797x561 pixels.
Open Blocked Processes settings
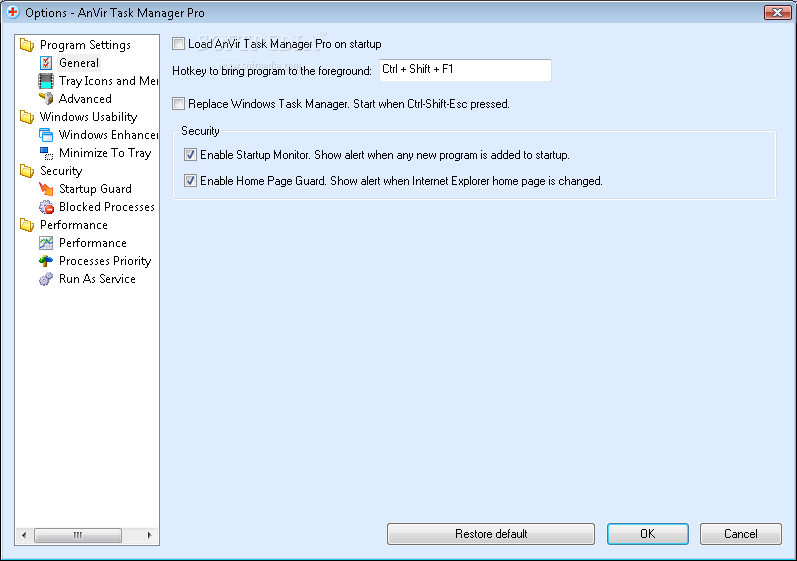107,207
